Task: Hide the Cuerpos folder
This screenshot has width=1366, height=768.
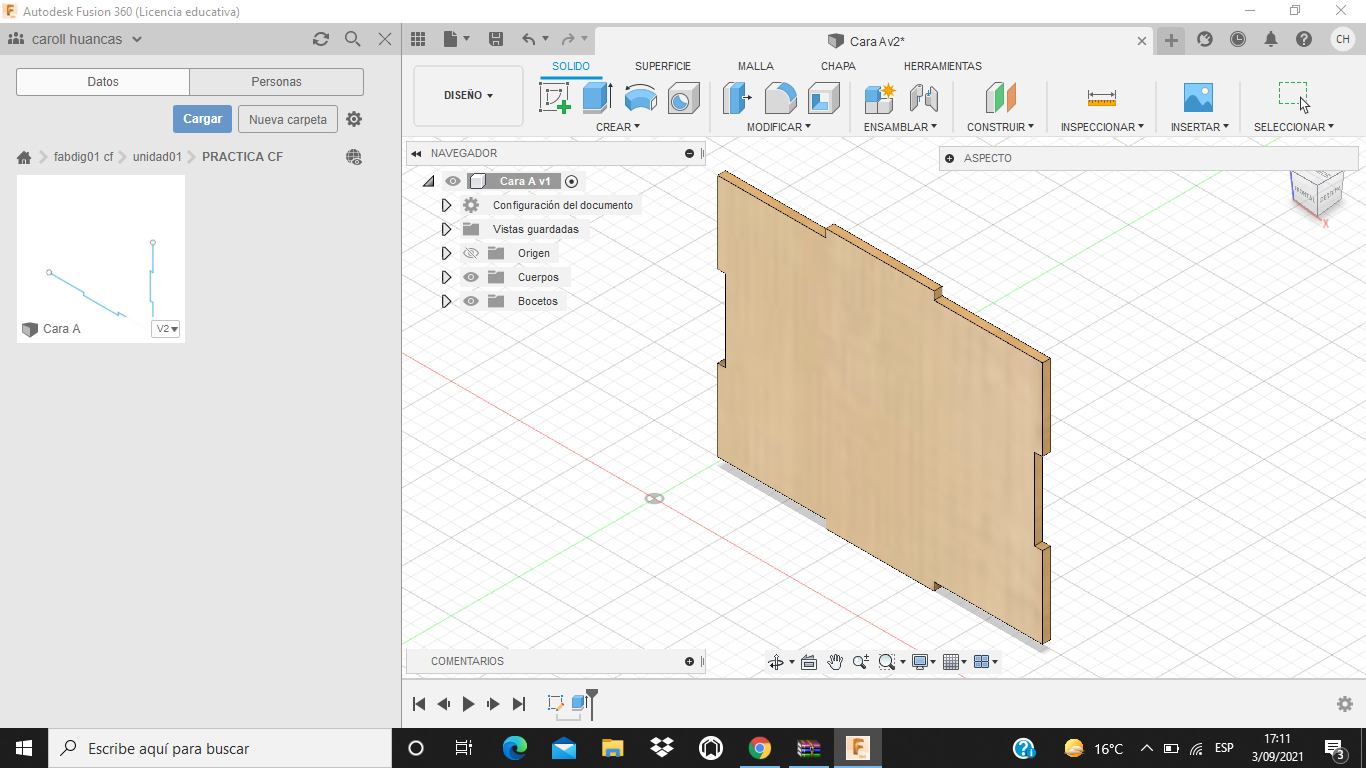Action: (x=471, y=277)
